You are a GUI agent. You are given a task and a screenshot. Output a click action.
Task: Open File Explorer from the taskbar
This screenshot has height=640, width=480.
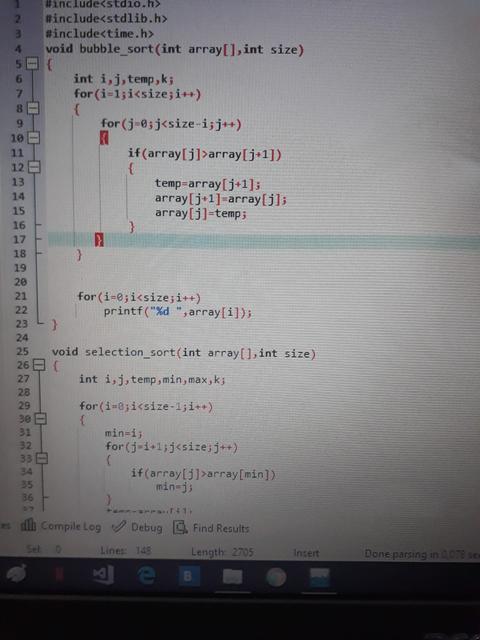(x=232, y=577)
